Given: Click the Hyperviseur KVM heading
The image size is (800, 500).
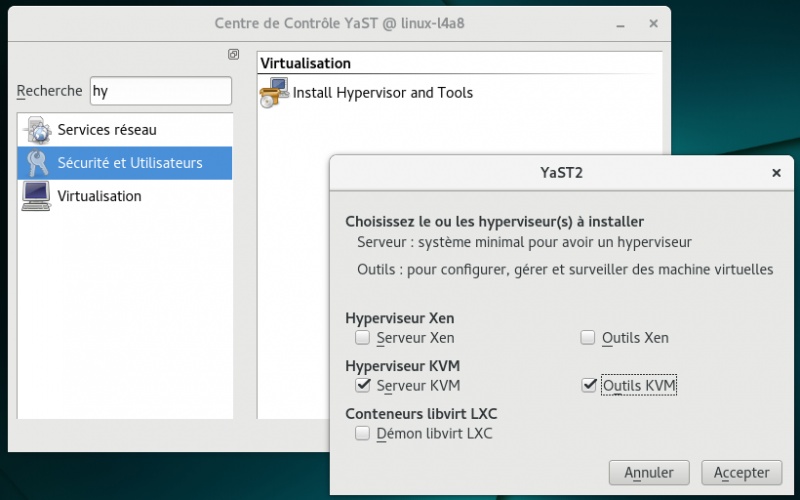Looking at the screenshot, I should (403, 366).
